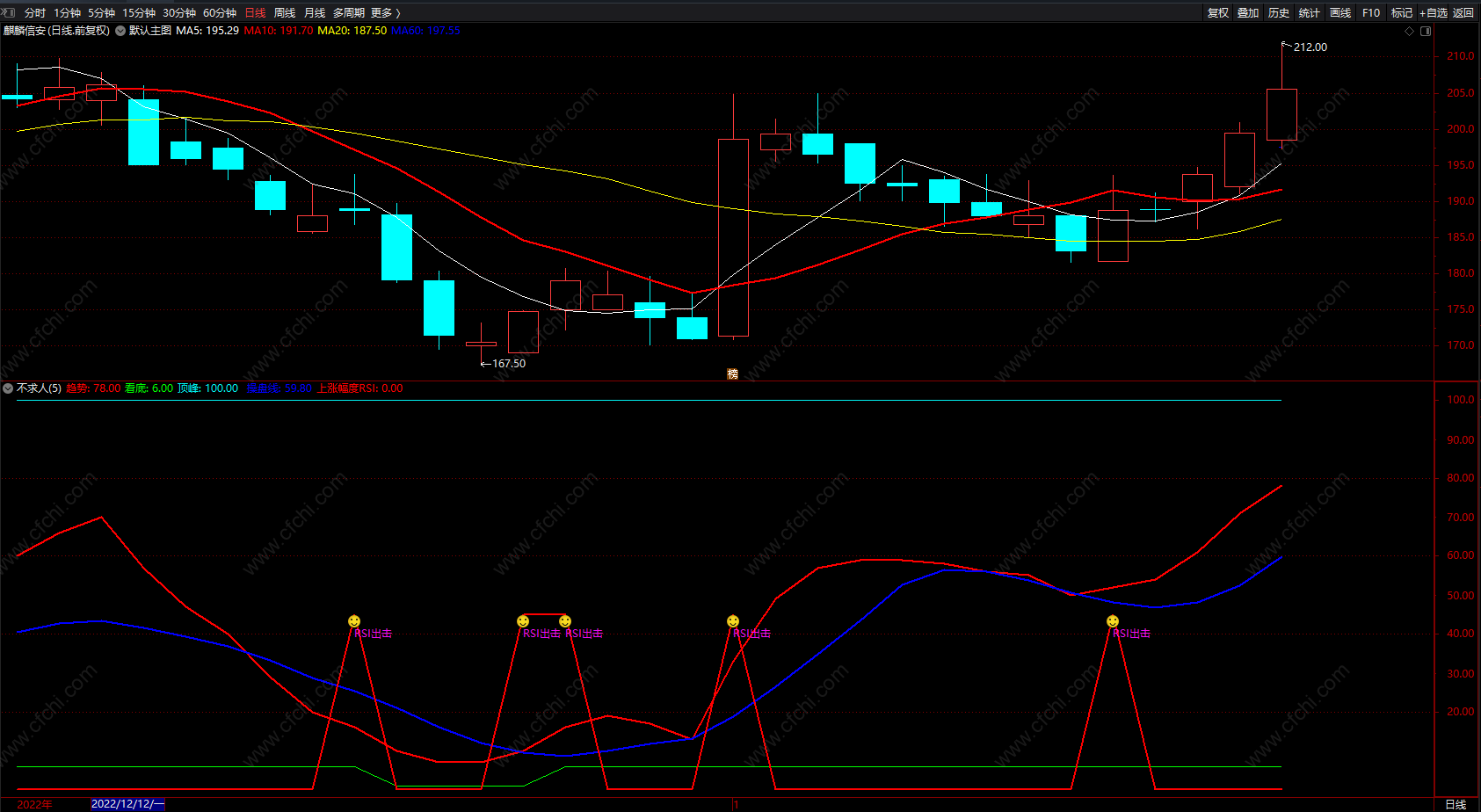This screenshot has width=1481, height=812.
Task: Click the MA60: 197.55 legend value
Action: point(425,31)
